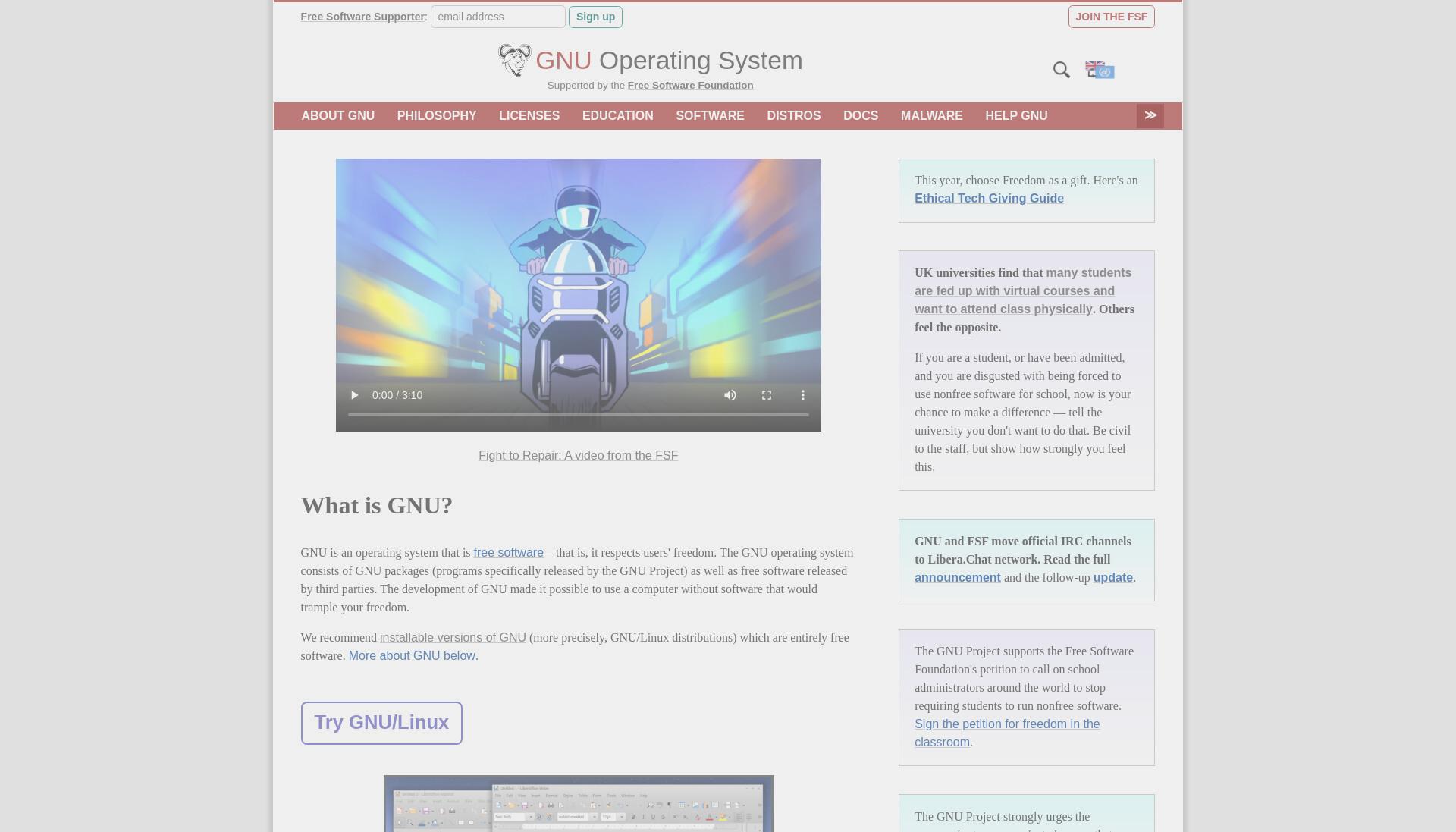Image resolution: width=1456 pixels, height=832 pixels.
Task: Open the ABOUT GNU menu
Action: [x=338, y=116]
